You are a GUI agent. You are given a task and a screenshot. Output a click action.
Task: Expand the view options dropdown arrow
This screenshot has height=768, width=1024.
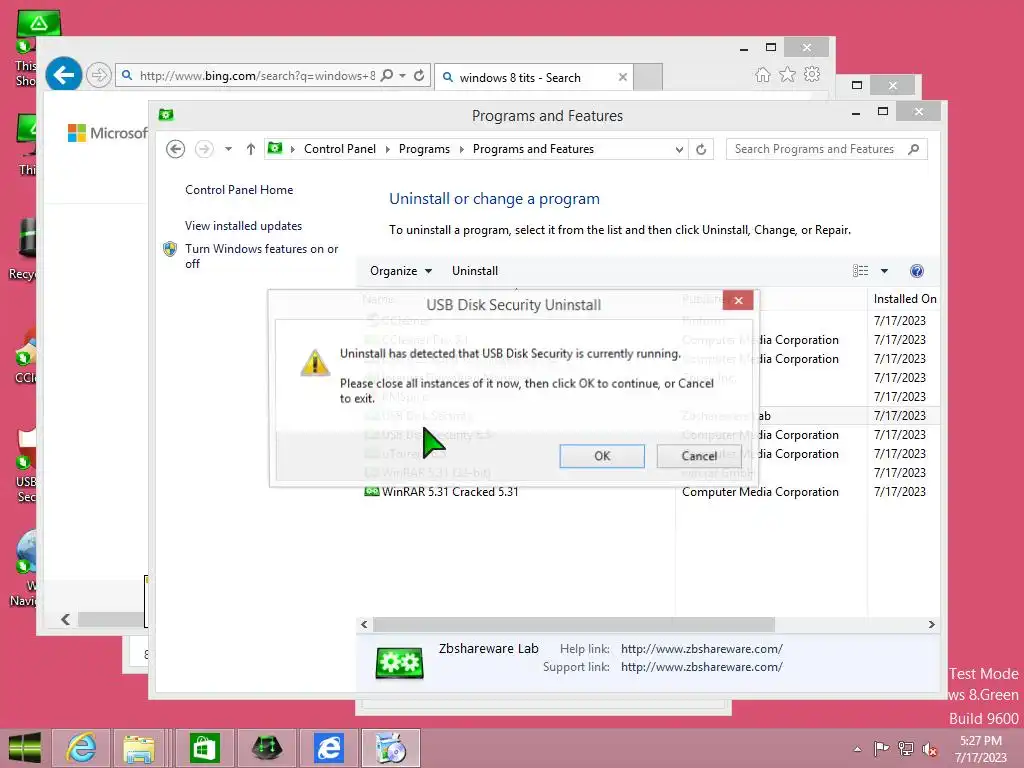click(x=884, y=271)
